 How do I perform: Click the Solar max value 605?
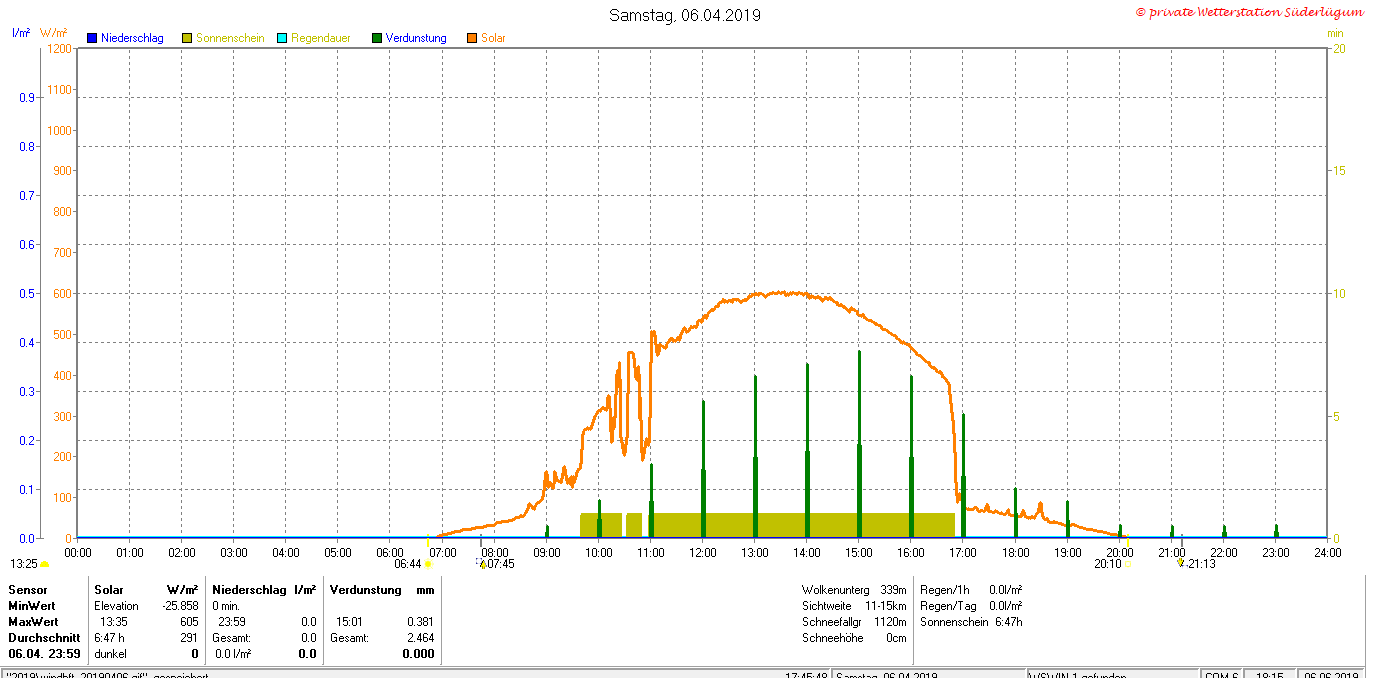point(189,622)
